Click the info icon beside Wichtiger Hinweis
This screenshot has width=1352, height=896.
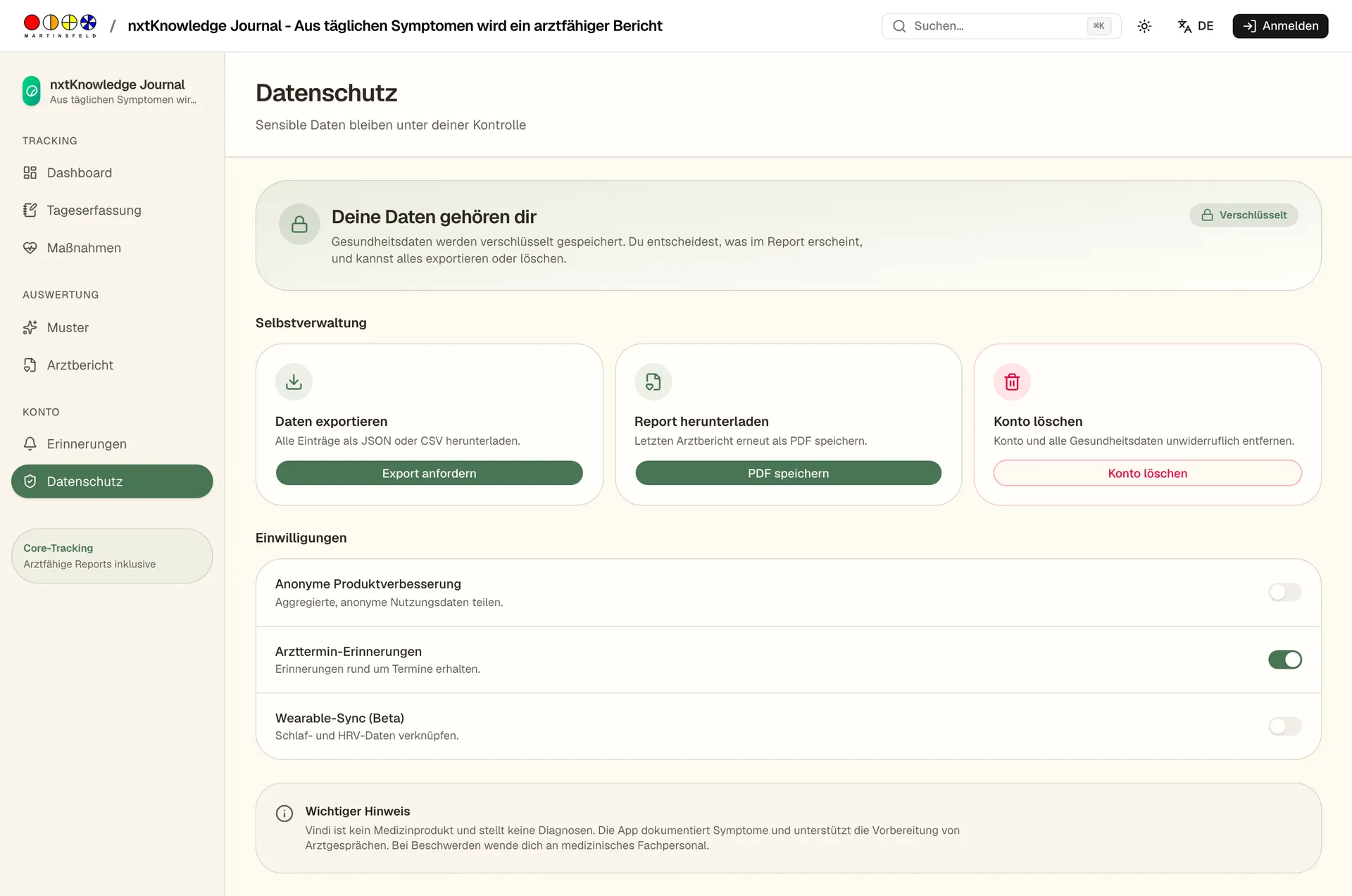pos(284,814)
